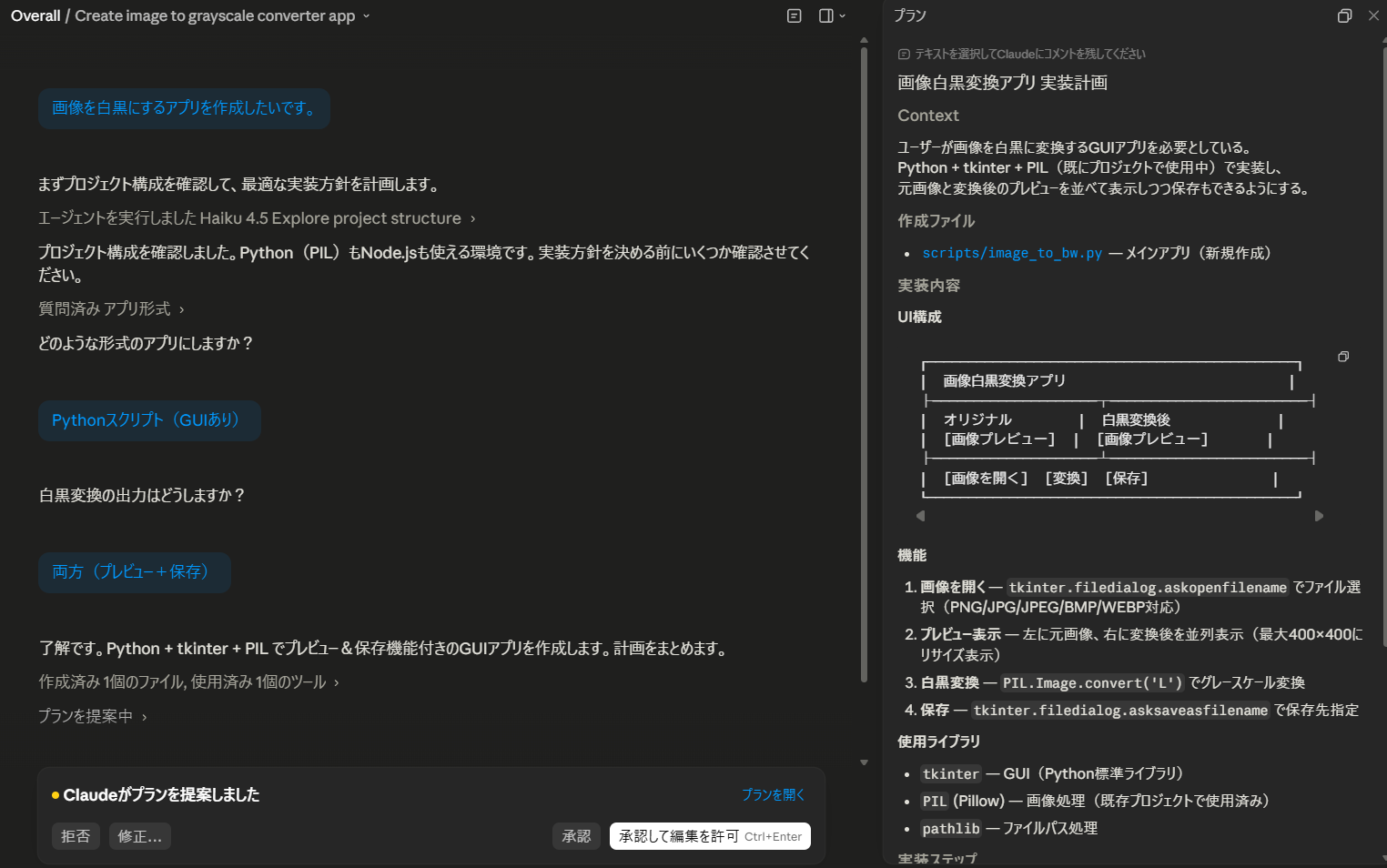Click the pathlib library entry

click(1009, 829)
